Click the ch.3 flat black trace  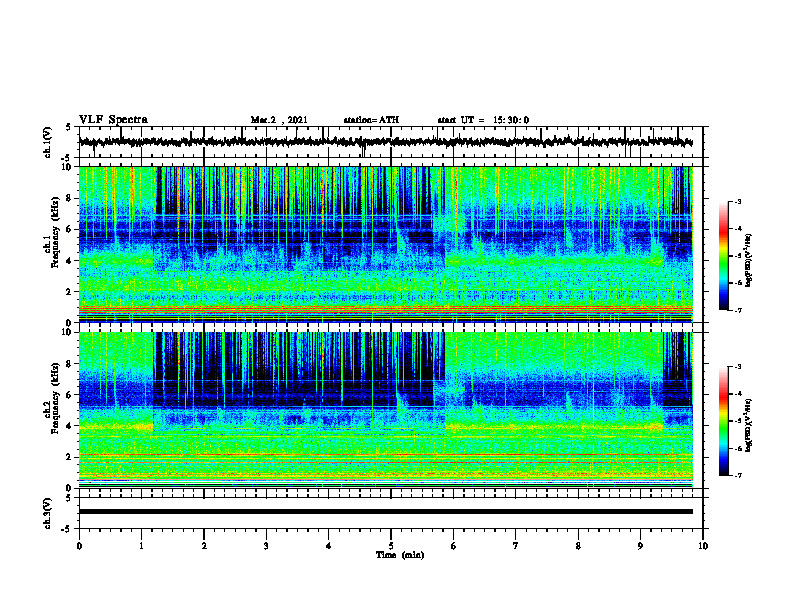pos(385,512)
